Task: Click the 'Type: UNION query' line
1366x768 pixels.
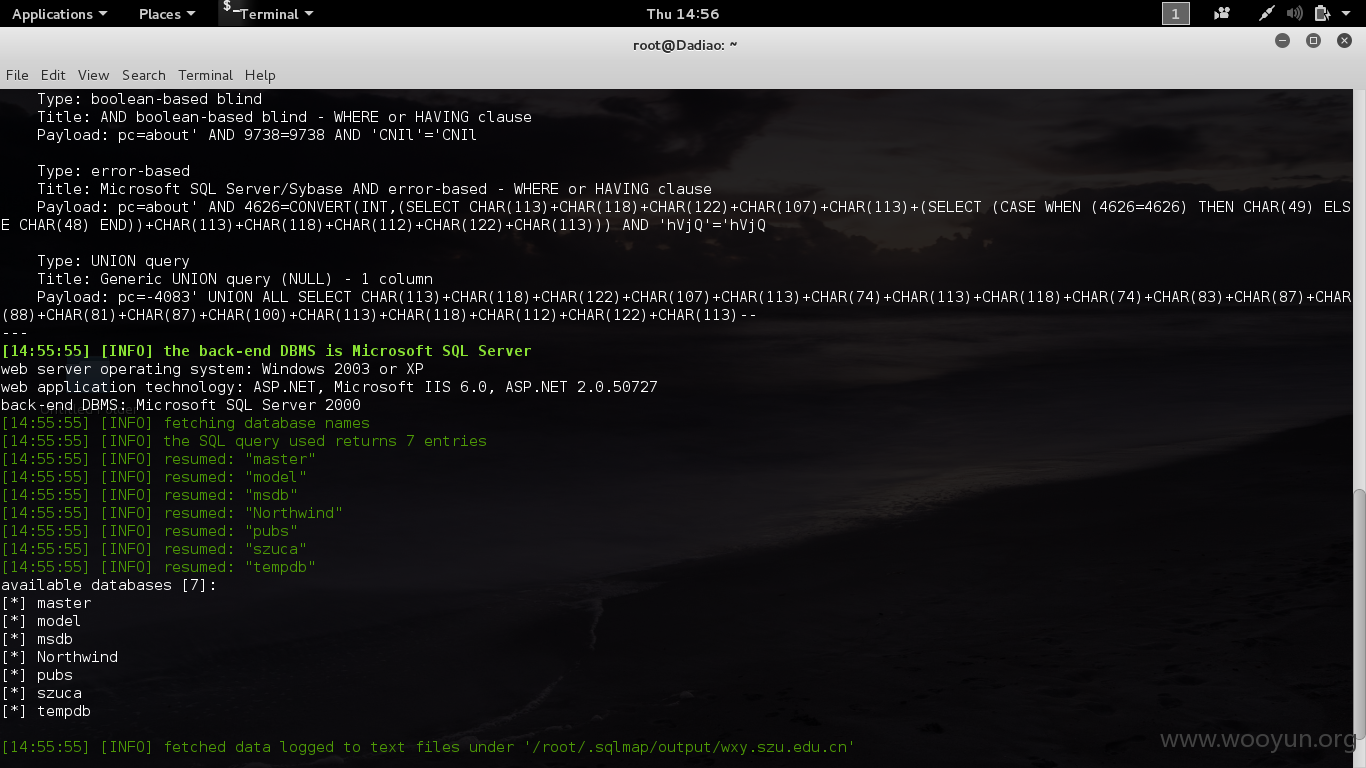Action: click(113, 261)
